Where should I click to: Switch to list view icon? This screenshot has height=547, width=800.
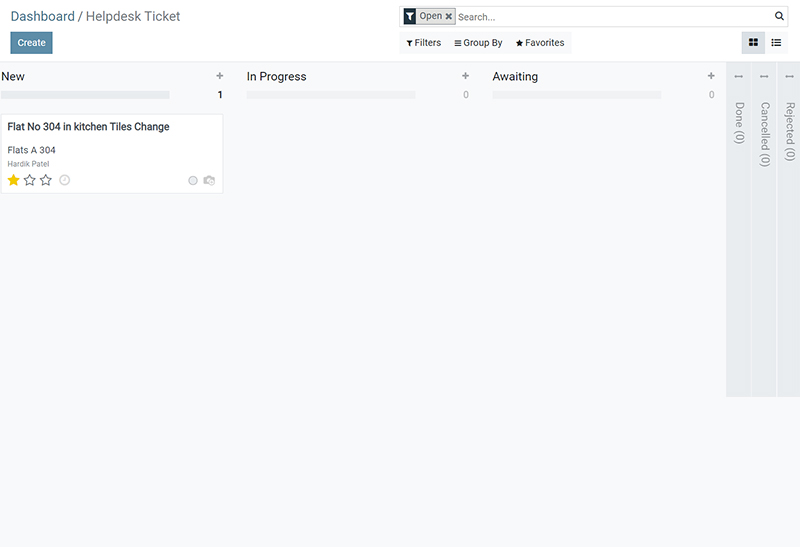pos(776,43)
